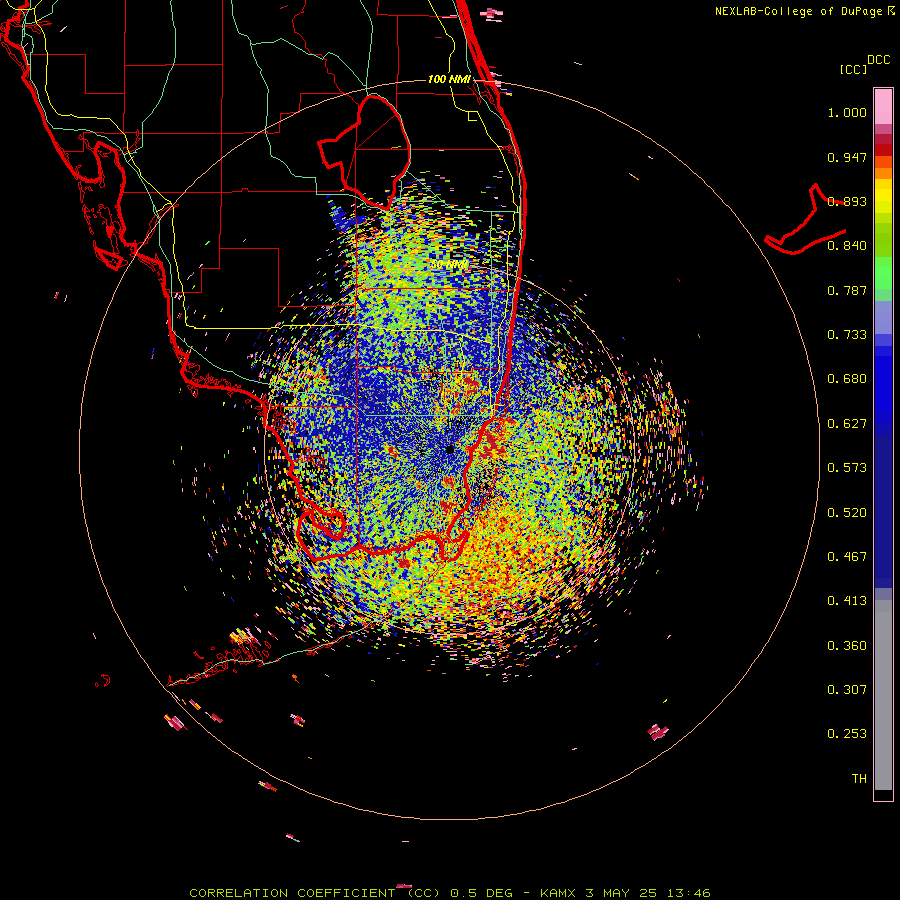
Task: Click the 0.413 scale value
Action: pyautogui.click(x=847, y=601)
